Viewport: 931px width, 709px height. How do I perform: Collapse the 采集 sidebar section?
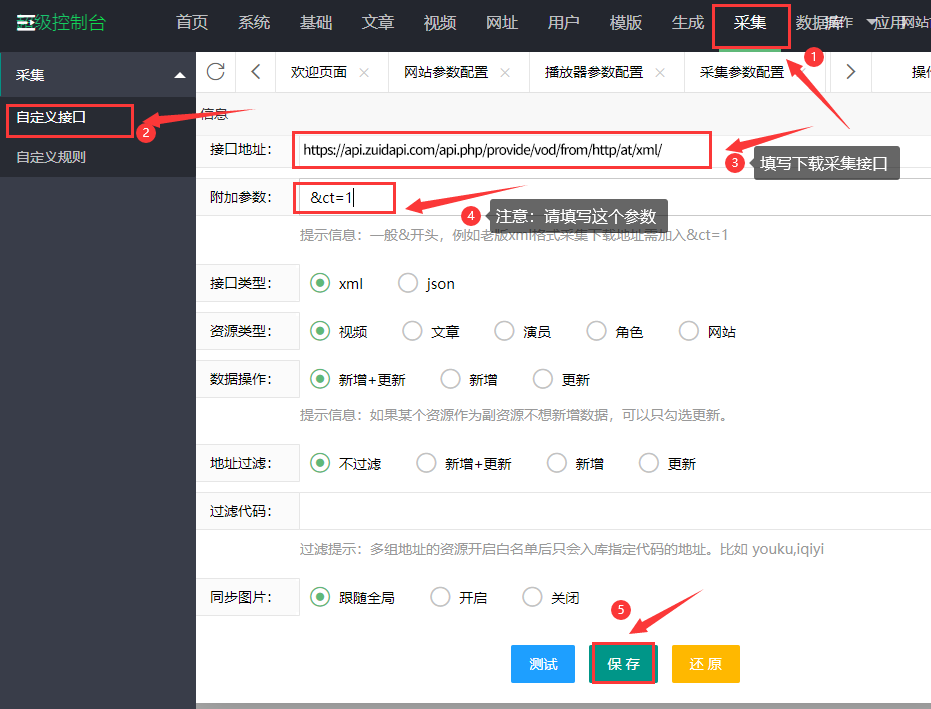(x=179, y=75)
